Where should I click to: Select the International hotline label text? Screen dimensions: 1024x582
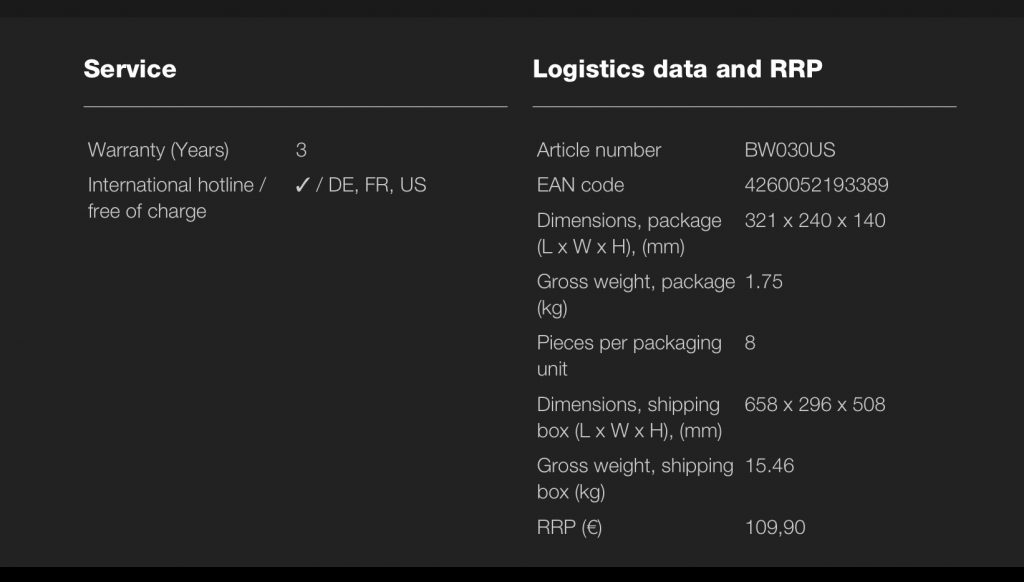click(x=176, y=198)
